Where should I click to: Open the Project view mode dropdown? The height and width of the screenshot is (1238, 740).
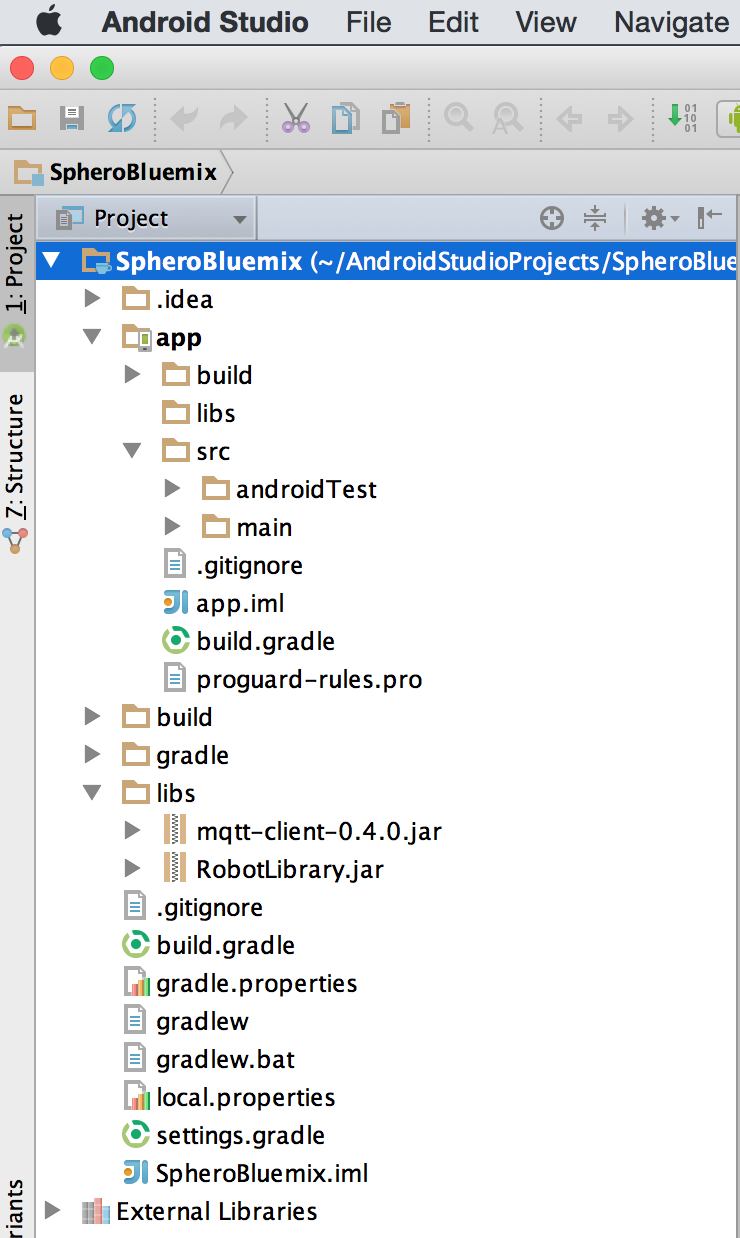click(148, 218)
